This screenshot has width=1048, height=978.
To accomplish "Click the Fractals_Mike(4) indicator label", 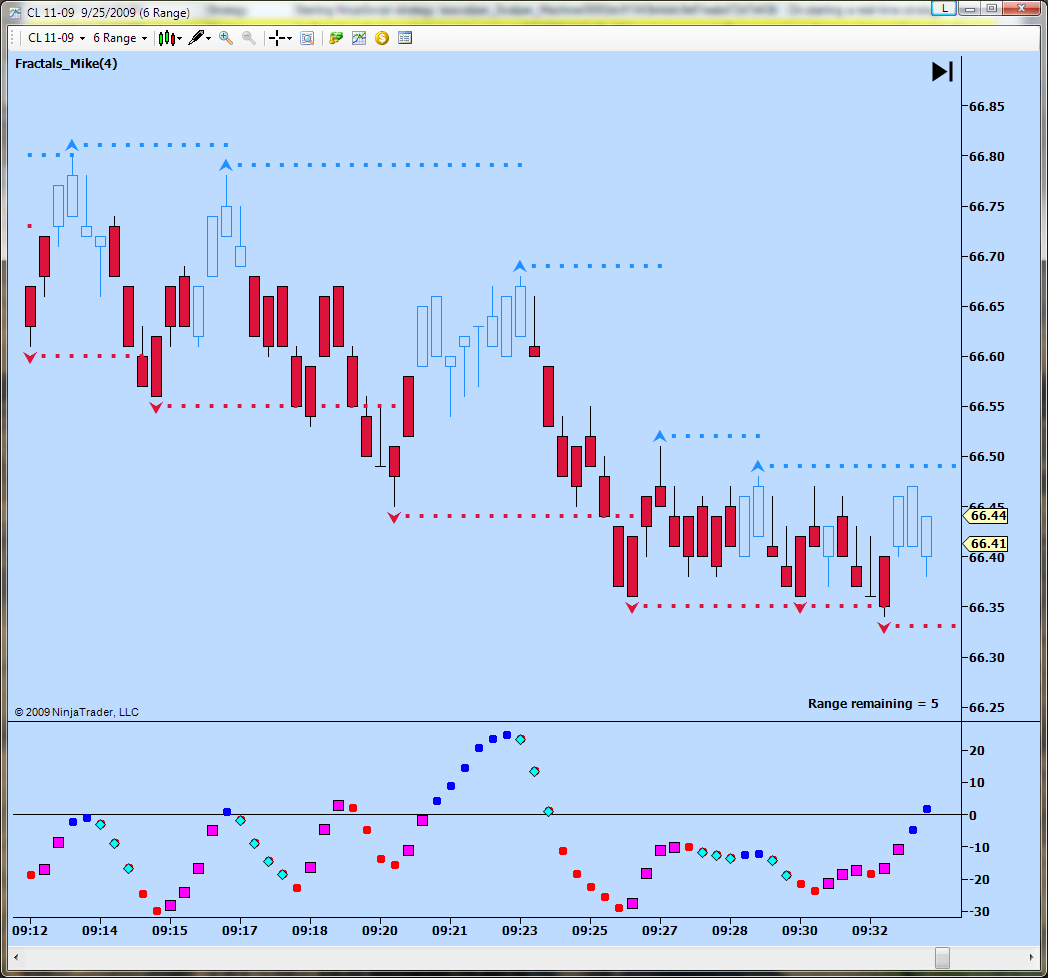I will tap(66, 64).
